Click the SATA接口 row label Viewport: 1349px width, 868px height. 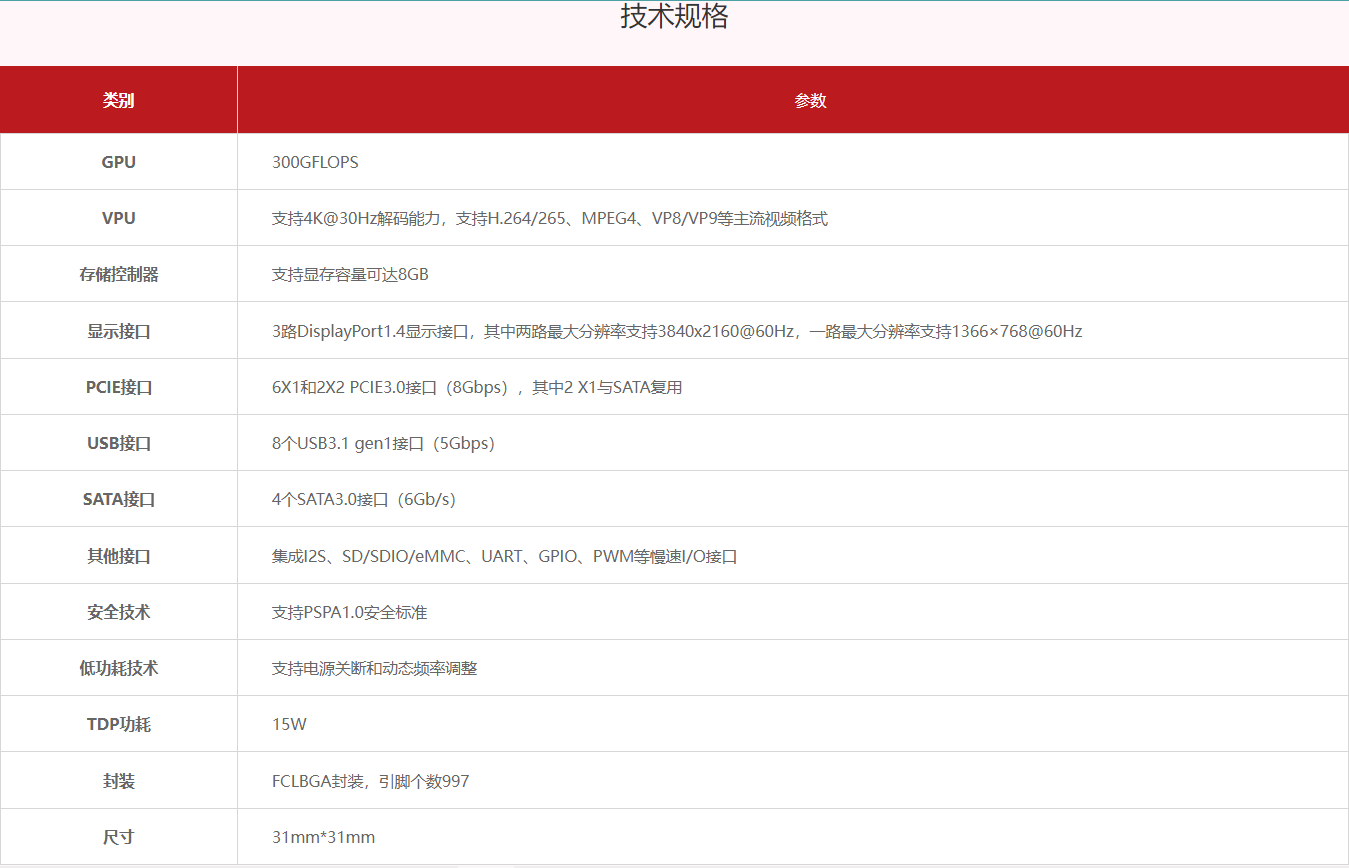pos(118,499)
